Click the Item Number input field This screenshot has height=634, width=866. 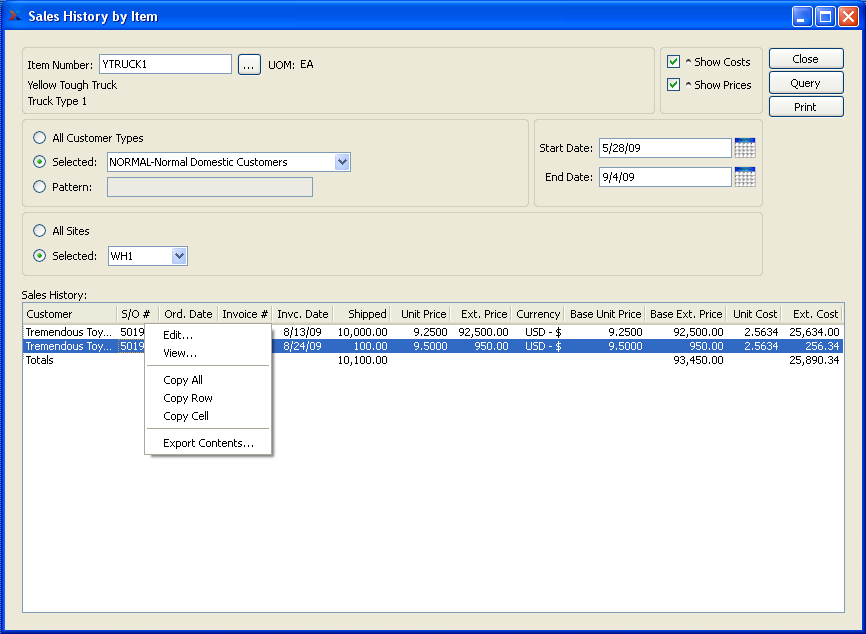coord(165,65)
